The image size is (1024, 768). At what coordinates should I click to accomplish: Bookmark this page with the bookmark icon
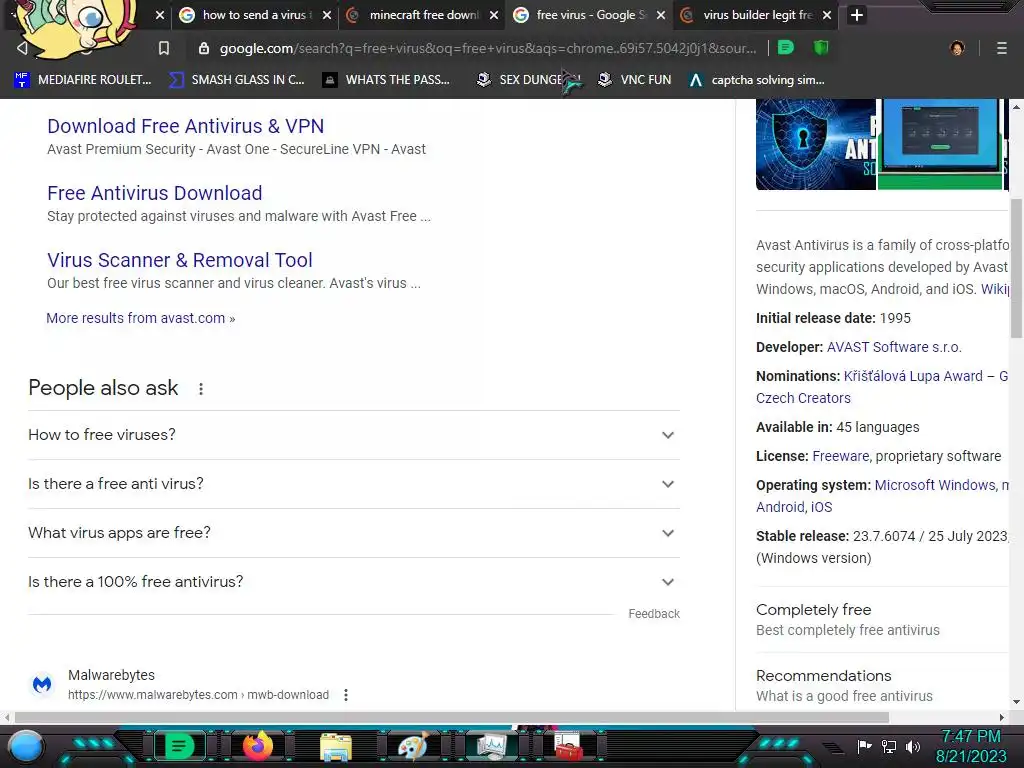(x=164, y=48)
